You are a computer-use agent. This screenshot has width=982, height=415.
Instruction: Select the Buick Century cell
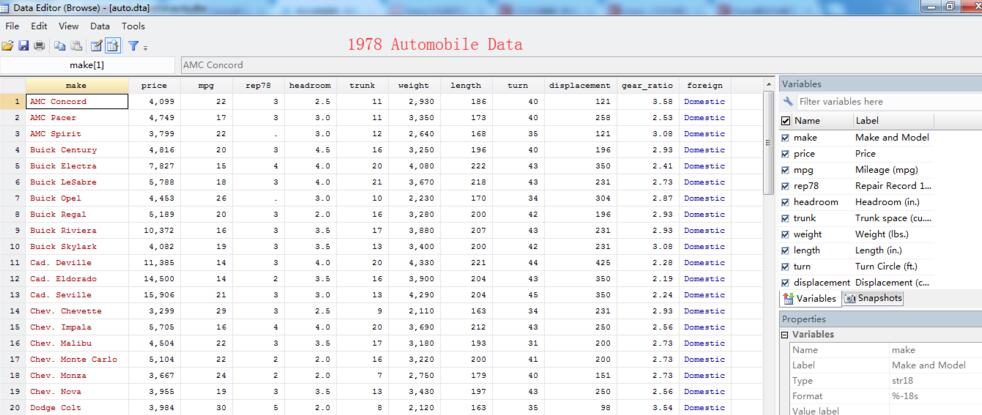77,150
